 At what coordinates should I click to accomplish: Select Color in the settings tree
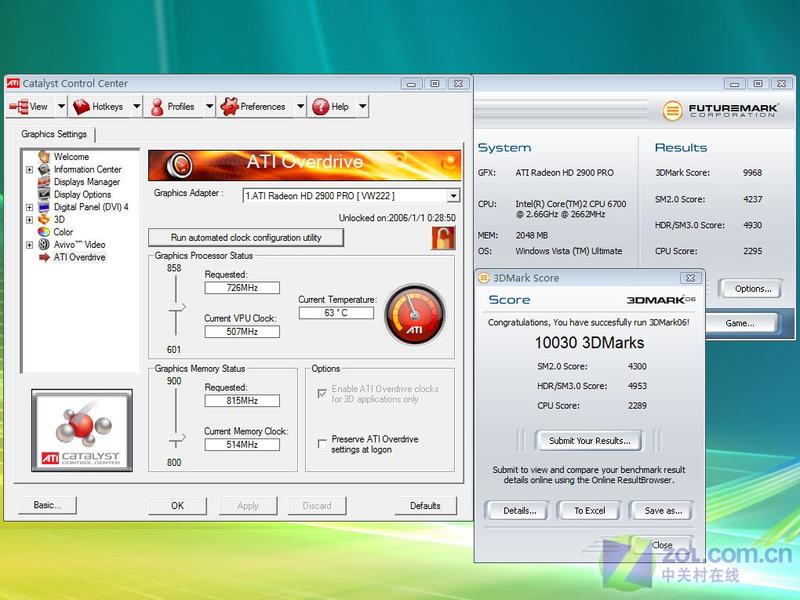(63, 232)
